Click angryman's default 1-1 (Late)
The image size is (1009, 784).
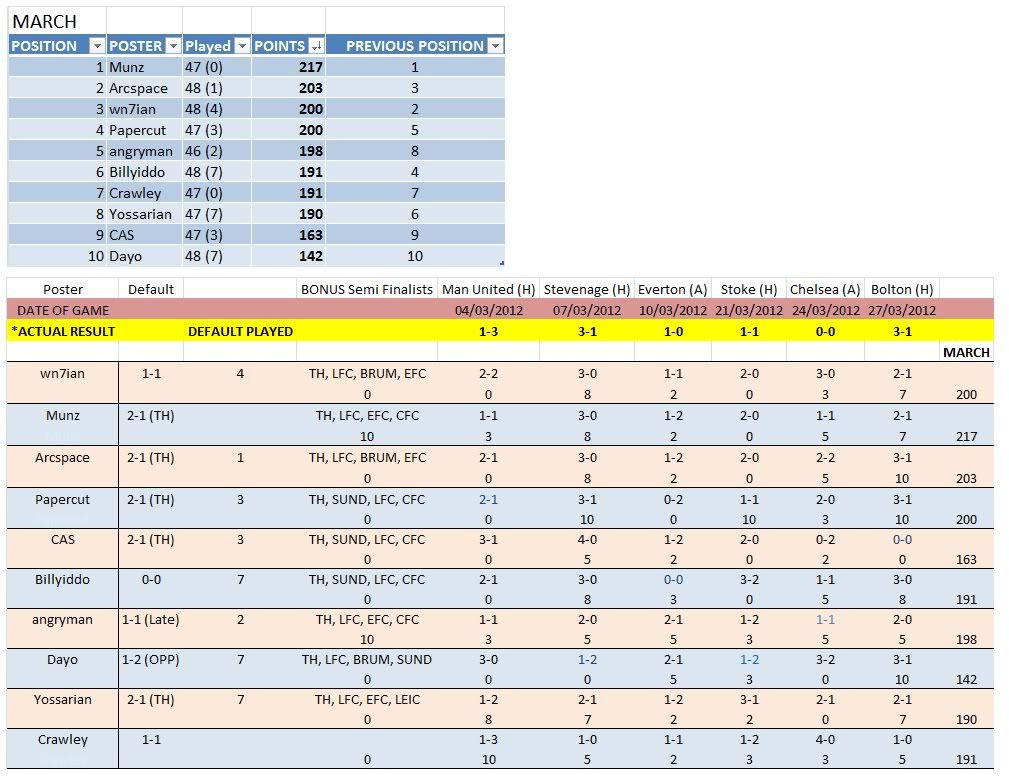[151, 619]
